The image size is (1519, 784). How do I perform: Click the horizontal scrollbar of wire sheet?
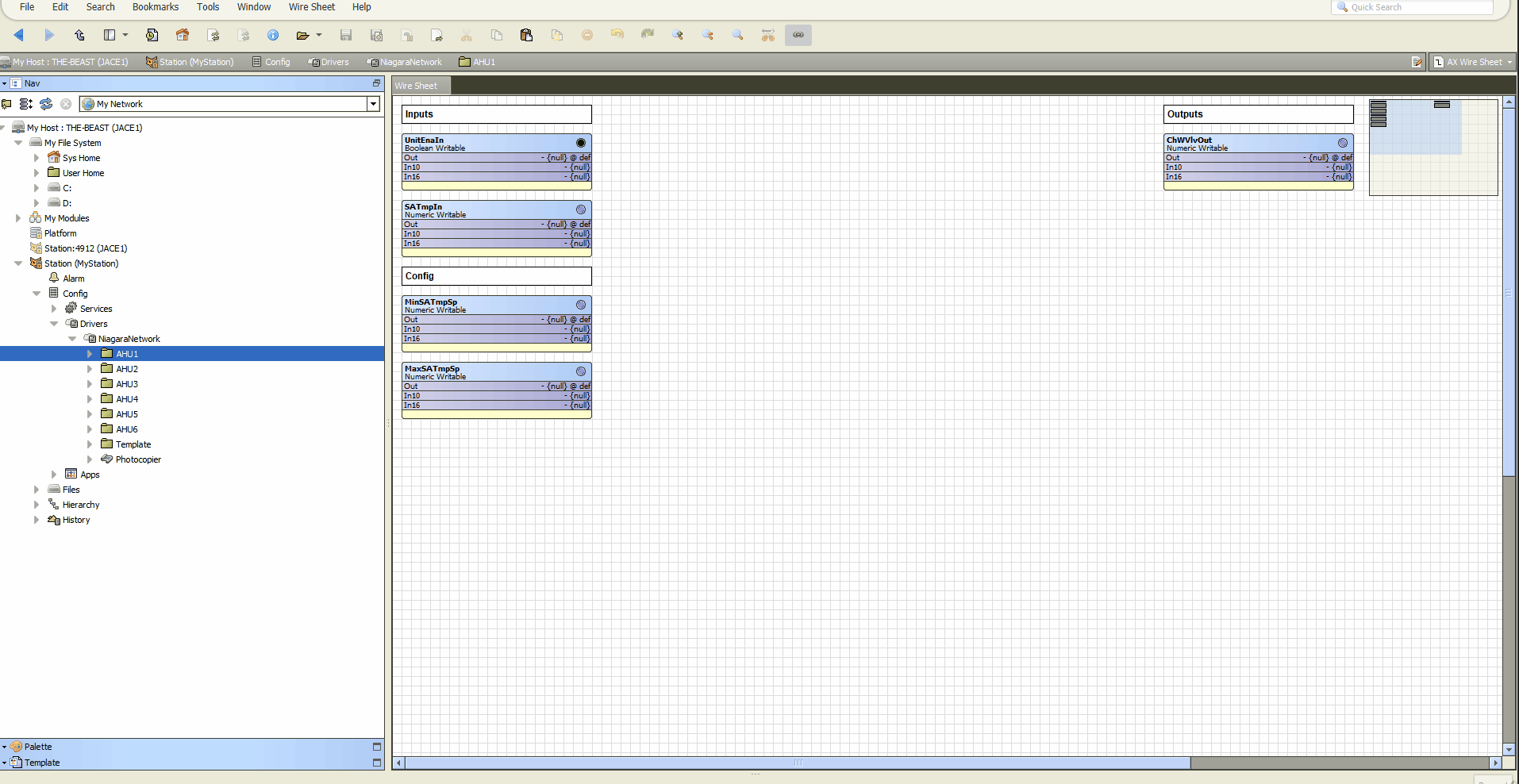(798, 763)
